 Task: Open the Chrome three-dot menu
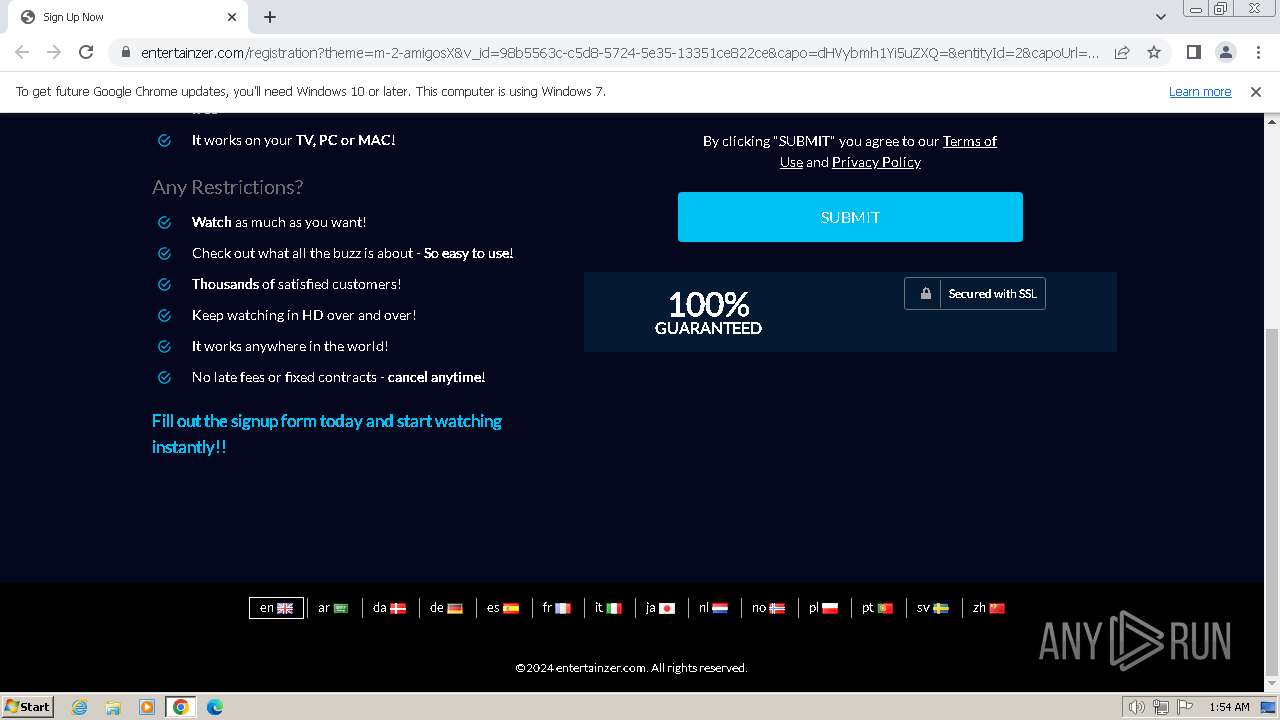pos(1257,52)
